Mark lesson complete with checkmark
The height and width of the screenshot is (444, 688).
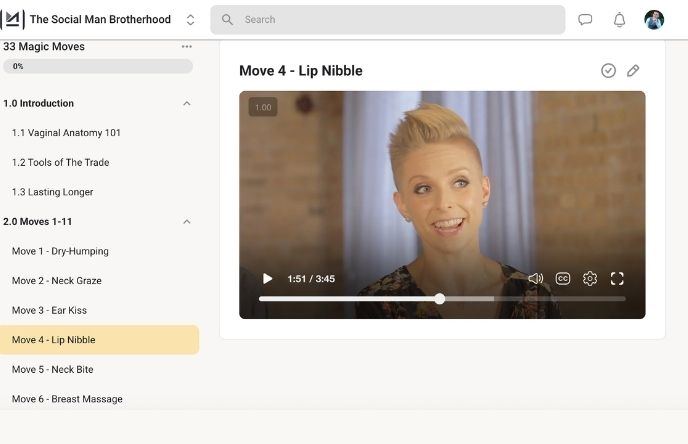[x=608, y=71]
